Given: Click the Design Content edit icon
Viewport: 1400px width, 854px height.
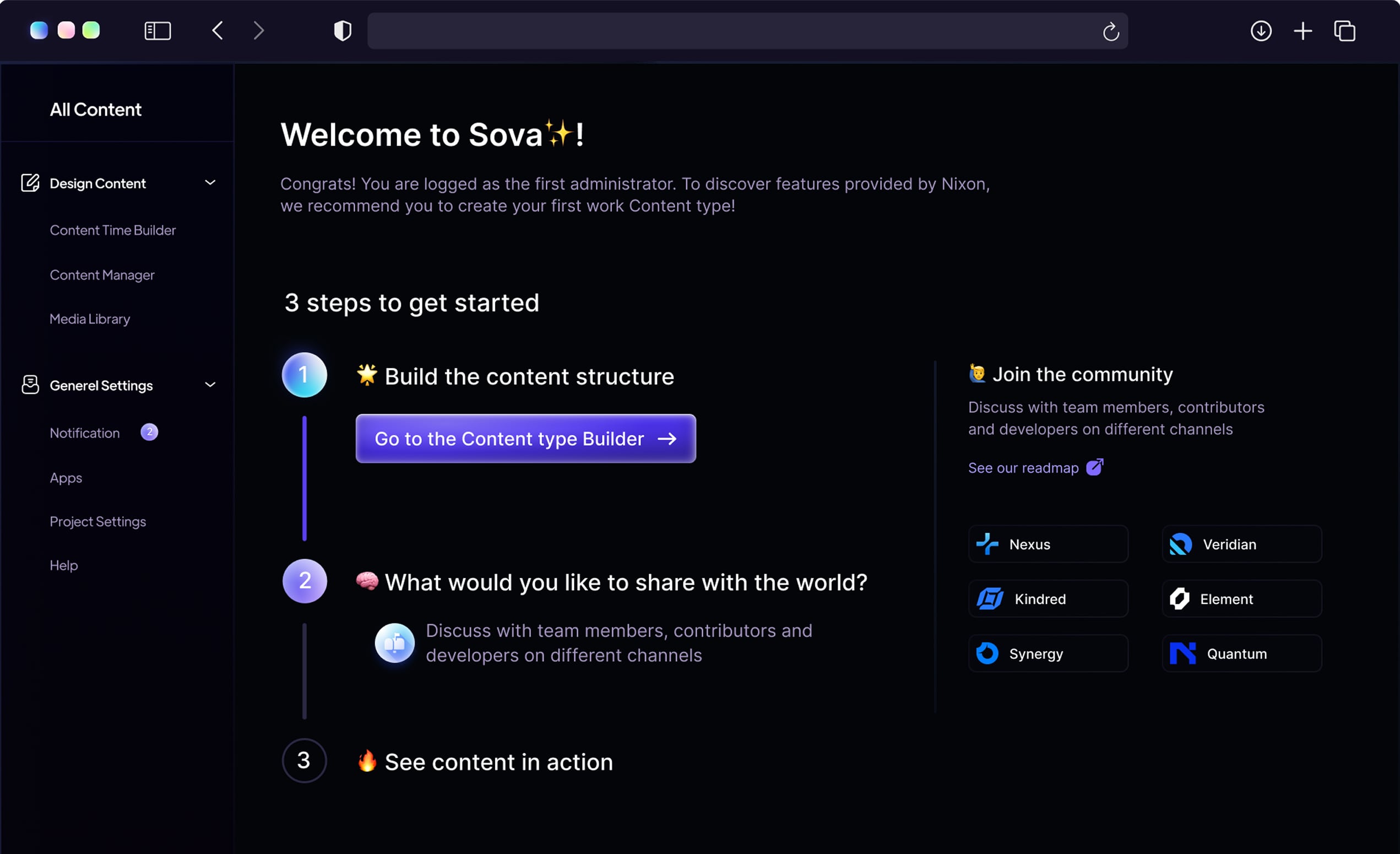Looking at the screenshot, I should point(30,183).
